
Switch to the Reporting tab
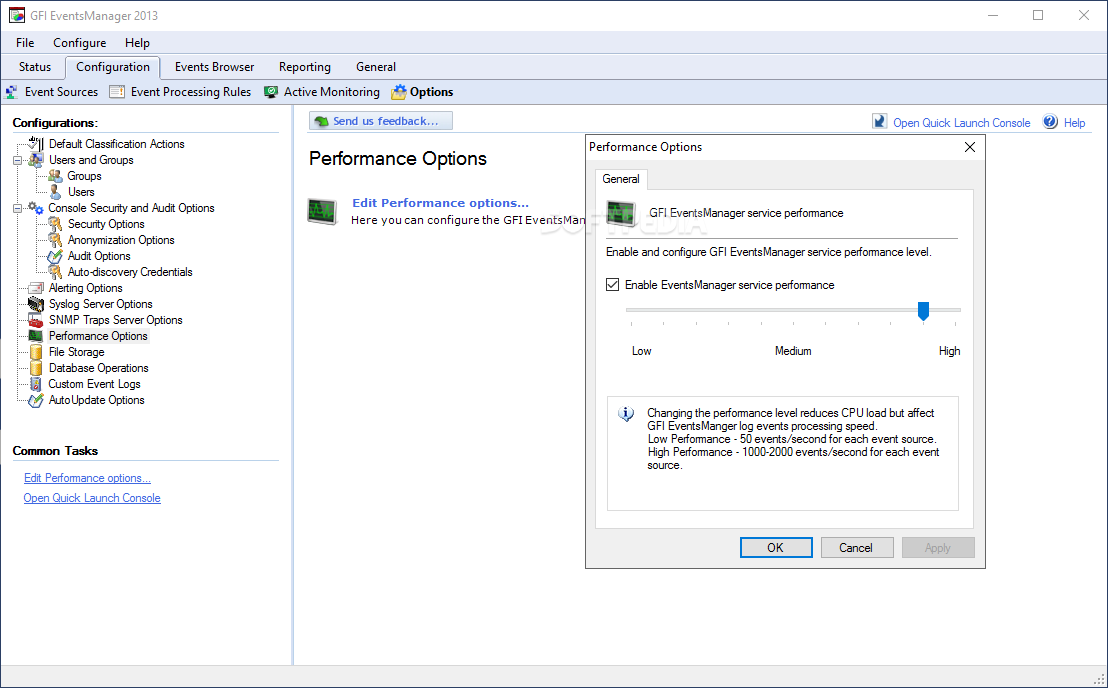[305, 67]
